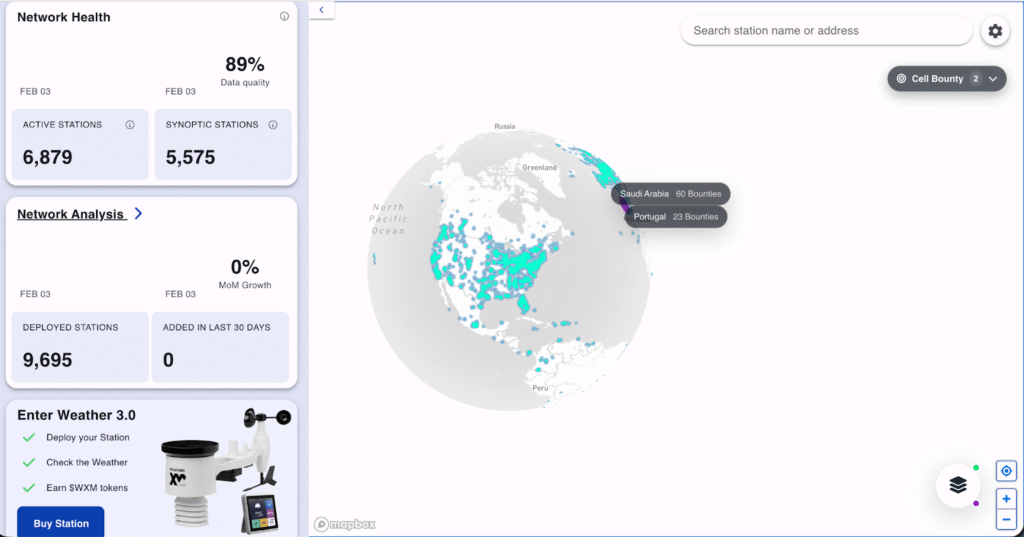Zoom in with the plus button
The width and height of the screenshot is (1024, 537).
pos(1006,498)
